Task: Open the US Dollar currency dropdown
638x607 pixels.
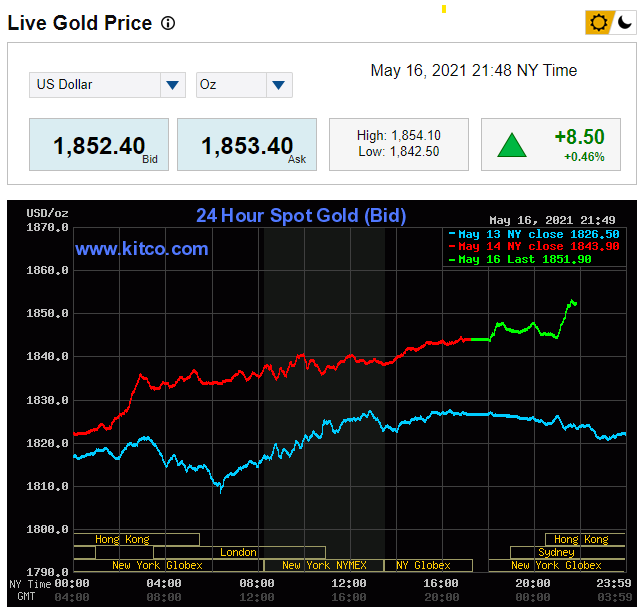Action: [107, 85]
